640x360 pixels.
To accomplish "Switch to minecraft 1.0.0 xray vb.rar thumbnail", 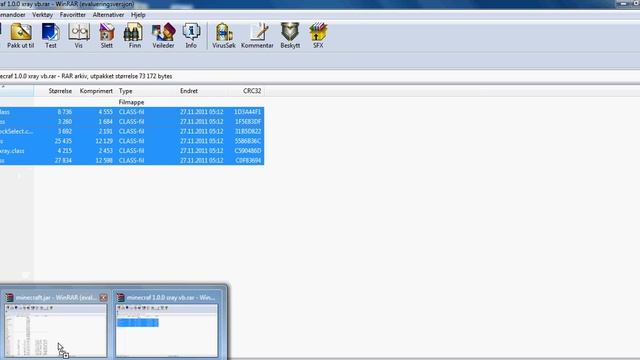I will [167, 331].
